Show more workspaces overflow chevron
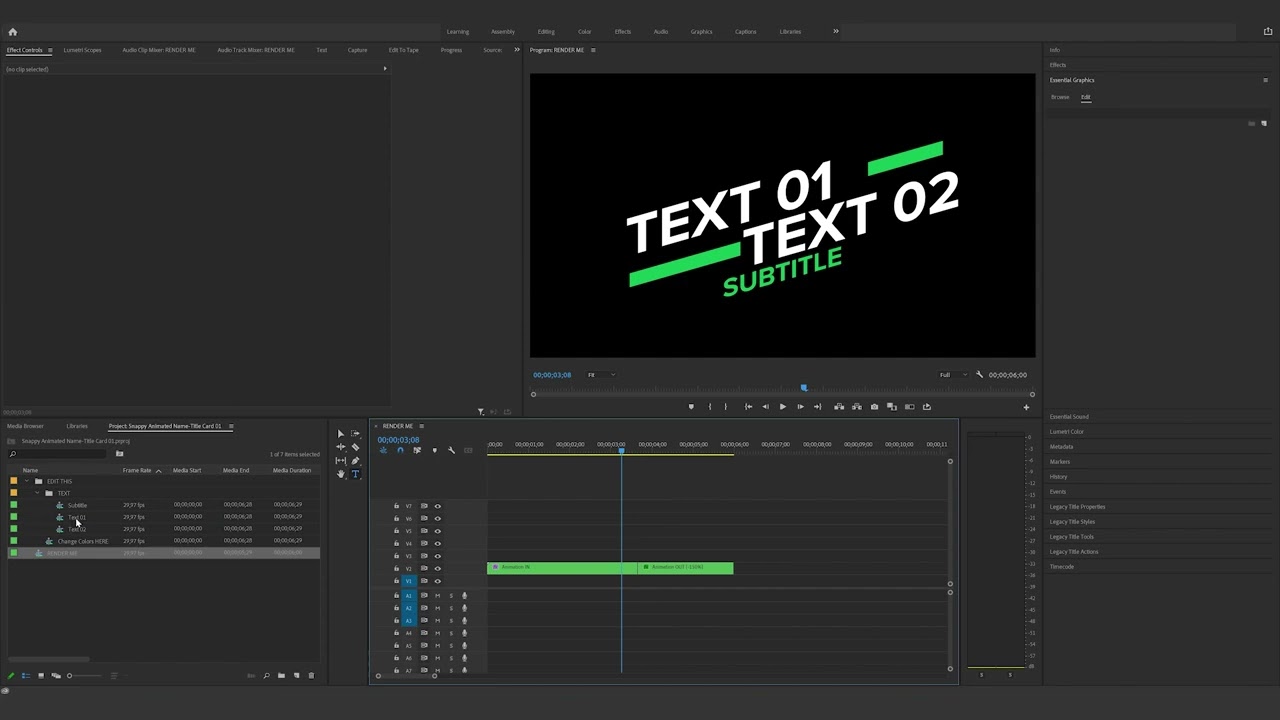The width and height of the screenshot is (1280, 720). pyautogui.click(x=836, y=31)
